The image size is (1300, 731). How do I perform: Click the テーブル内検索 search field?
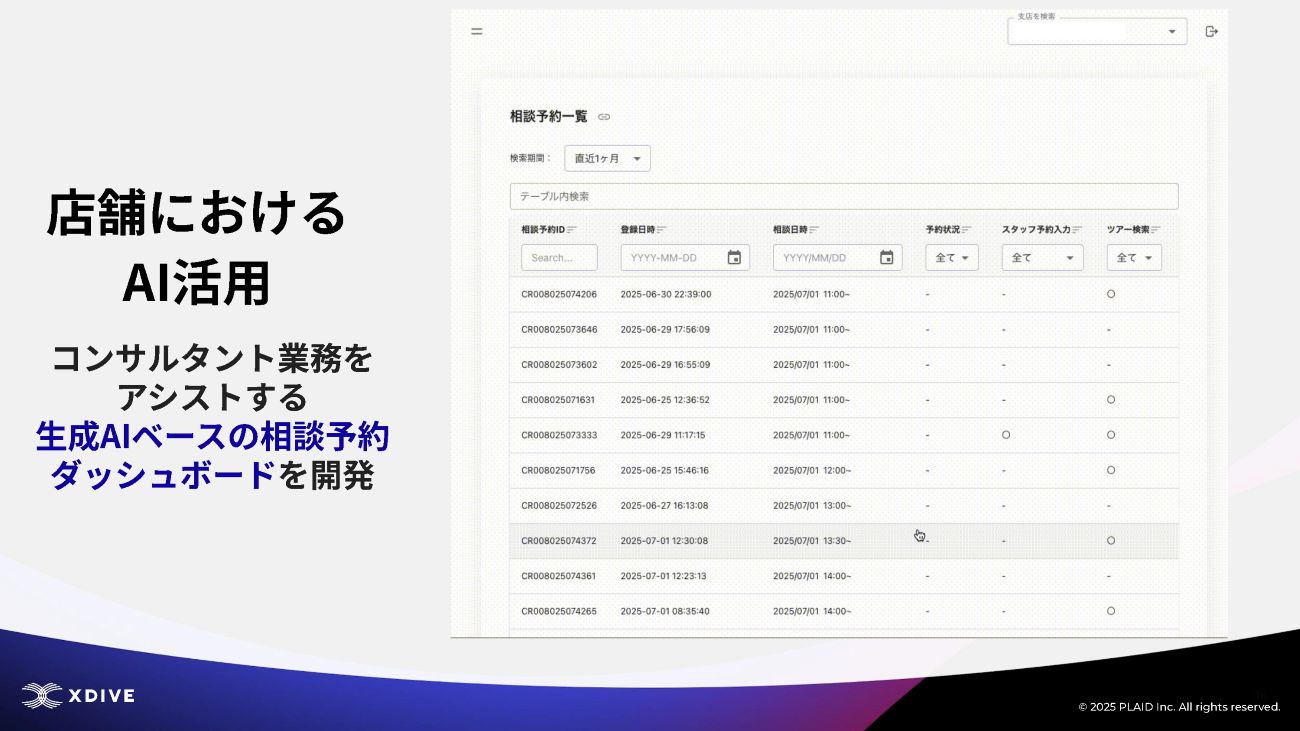[x=844, y=196]
